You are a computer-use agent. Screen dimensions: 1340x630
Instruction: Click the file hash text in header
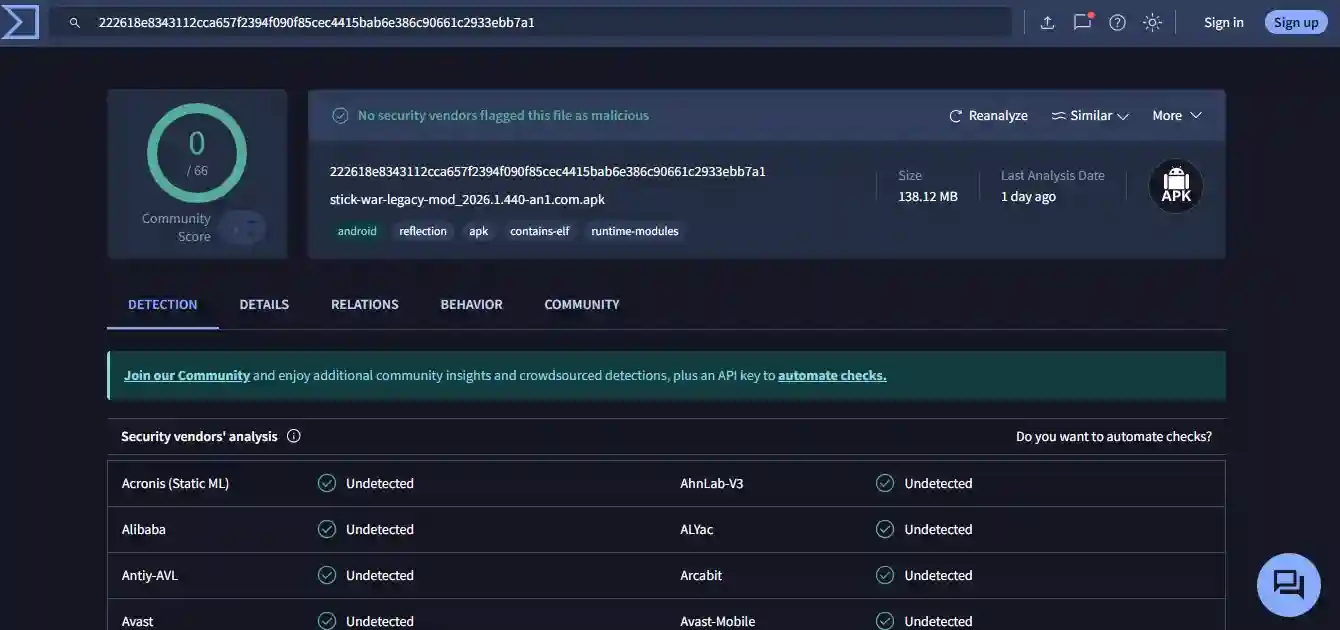click(x=548, y=171)
